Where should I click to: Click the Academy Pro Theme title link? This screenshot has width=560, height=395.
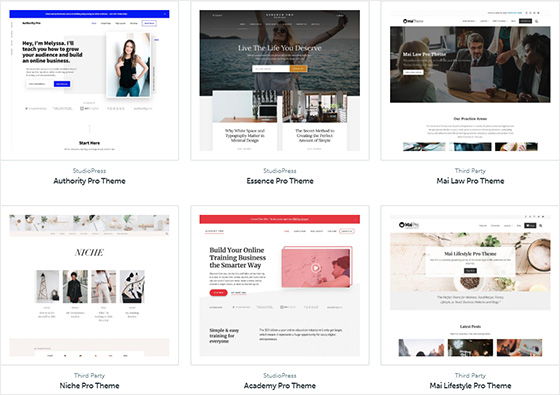pos(280,386)
